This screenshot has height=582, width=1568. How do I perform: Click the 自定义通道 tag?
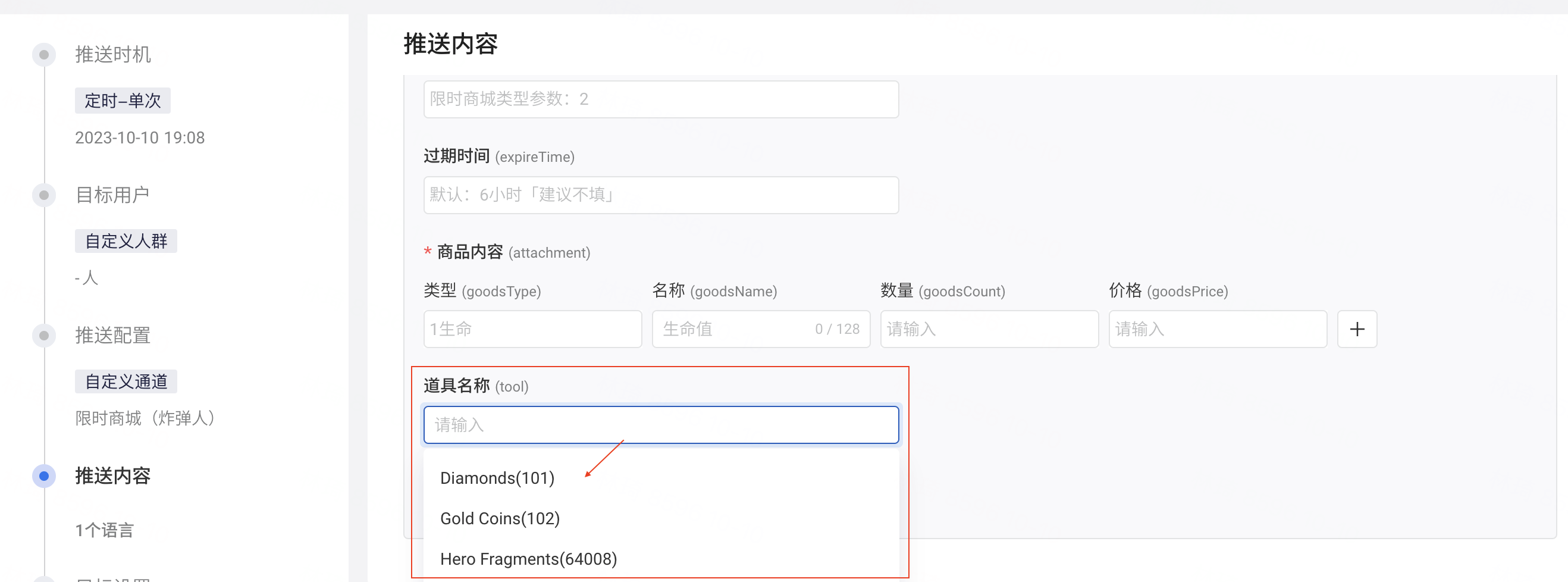tap(126, 381)
